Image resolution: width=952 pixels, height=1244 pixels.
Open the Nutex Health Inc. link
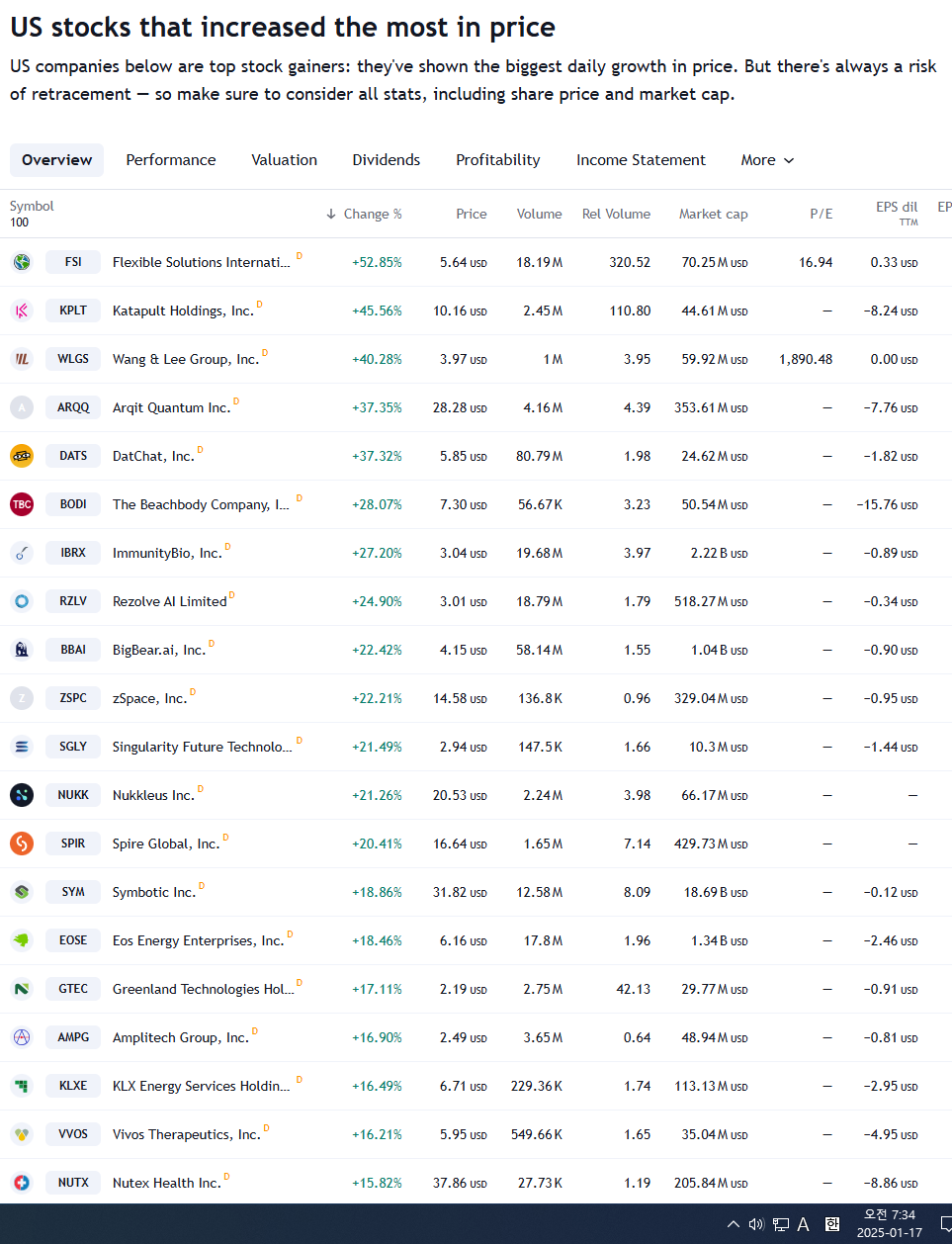coord(167,1183)
